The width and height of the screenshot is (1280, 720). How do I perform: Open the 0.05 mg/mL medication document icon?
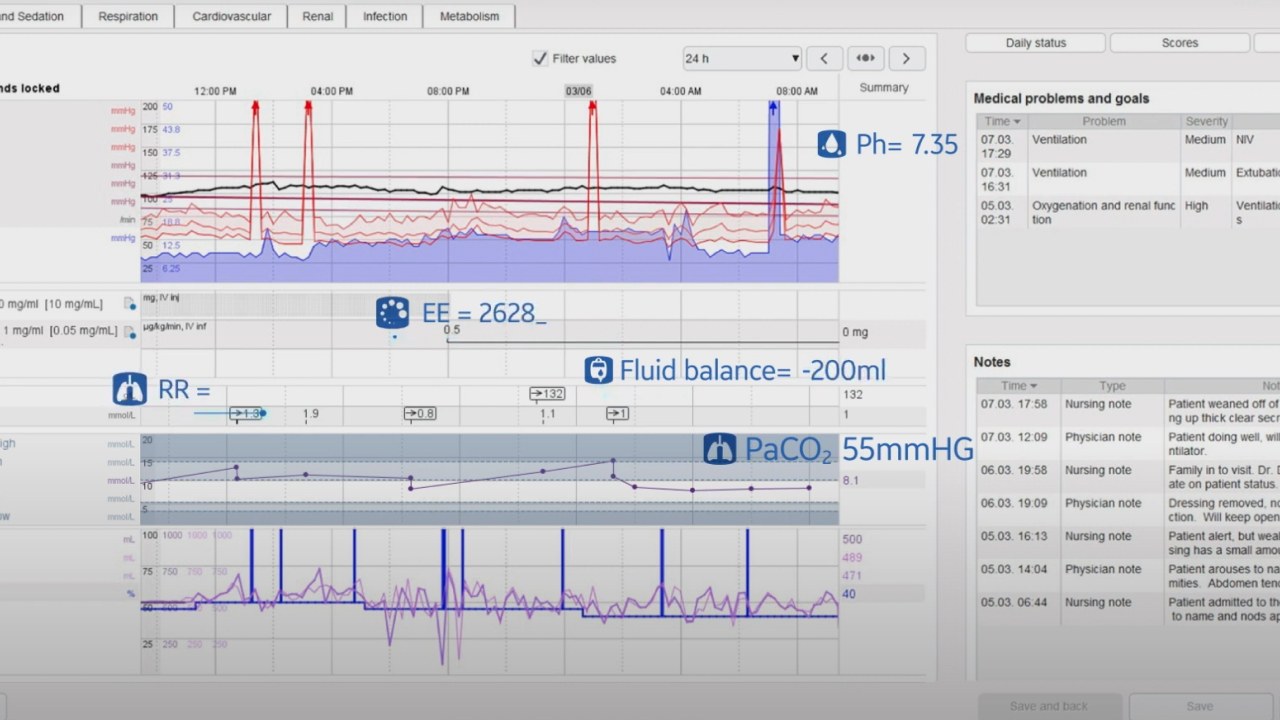pyautogui.click(x=130, y=331)
